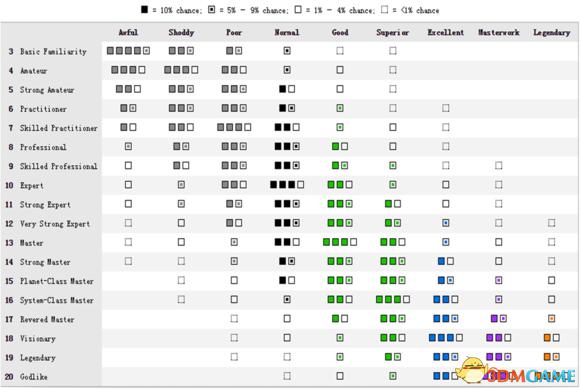
Task: Click the green Good squares in Master row
Action: (340, 242)
